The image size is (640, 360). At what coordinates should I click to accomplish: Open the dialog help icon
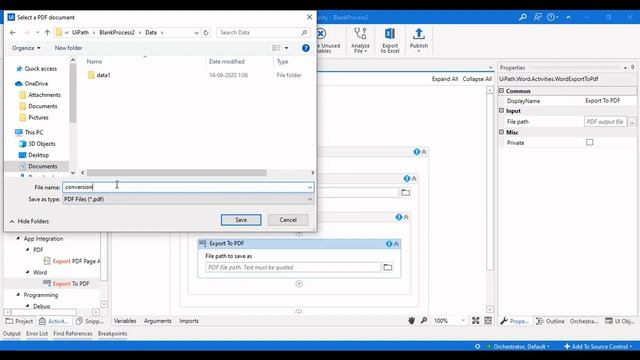[305, 48]
